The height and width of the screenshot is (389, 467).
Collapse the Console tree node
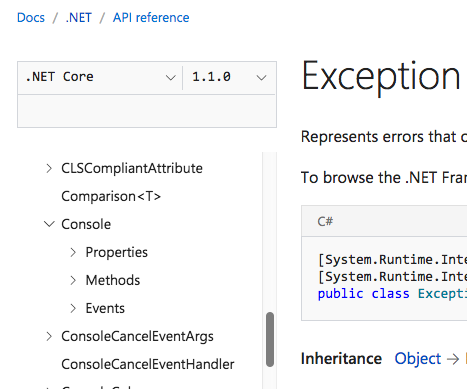point(49,224)
